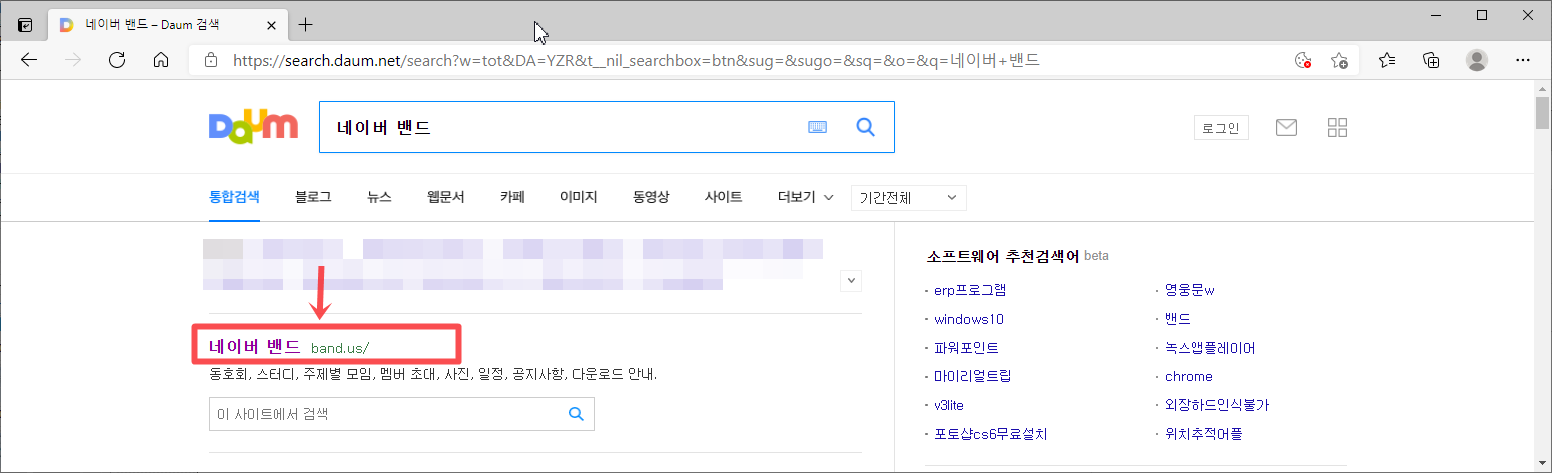Click the 소프트웨어 추천검색어 heading
Viewport: 1552px width, 473px height.
click(1003, 256)
